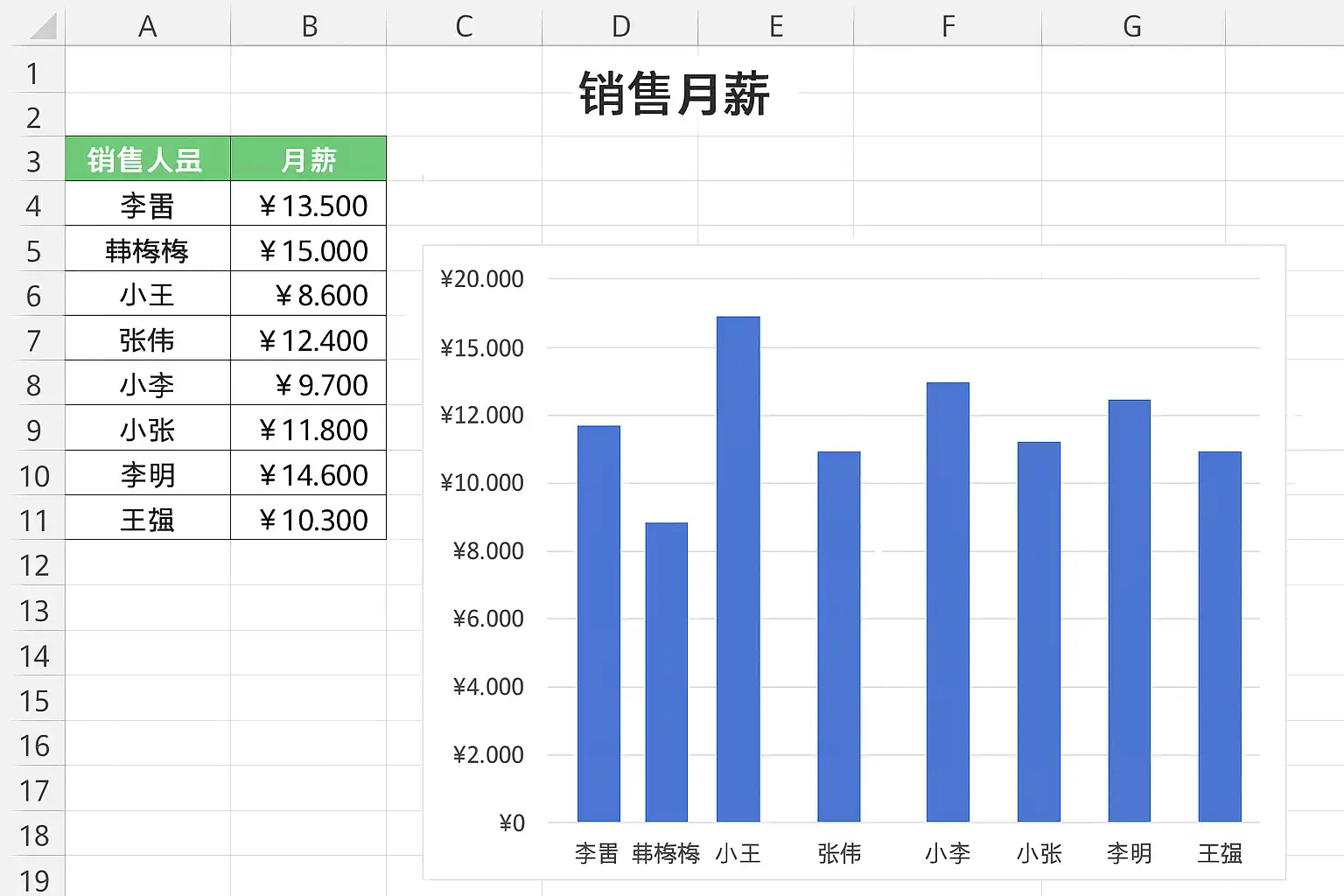Click the "小王" chart axis label
Image resolution: width=1344 pixels, height=896 pixels.
click(x=738, y=853)
